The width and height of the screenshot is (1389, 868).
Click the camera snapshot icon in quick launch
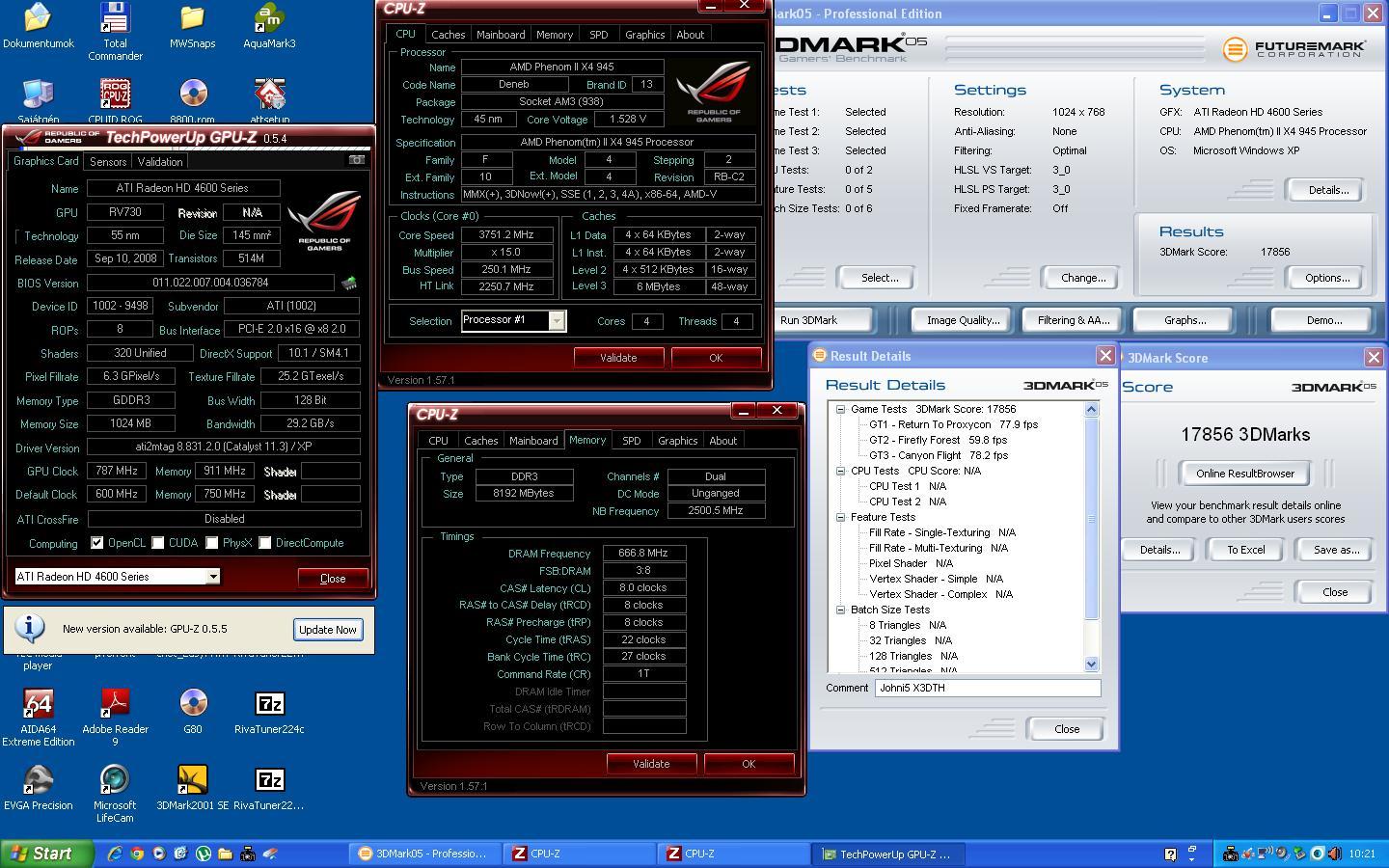[248, 854]
